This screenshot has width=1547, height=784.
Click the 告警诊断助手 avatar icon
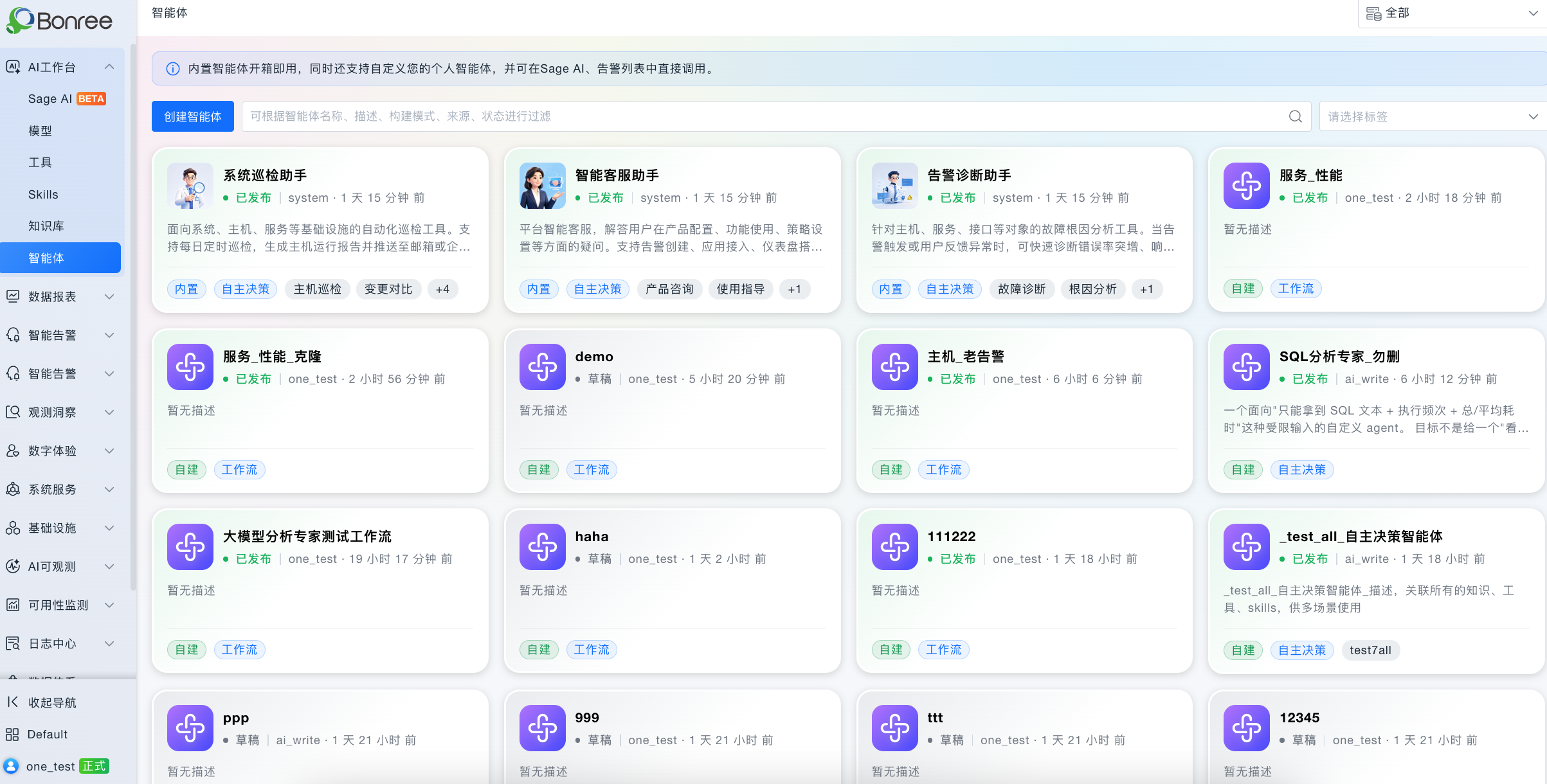894,186
